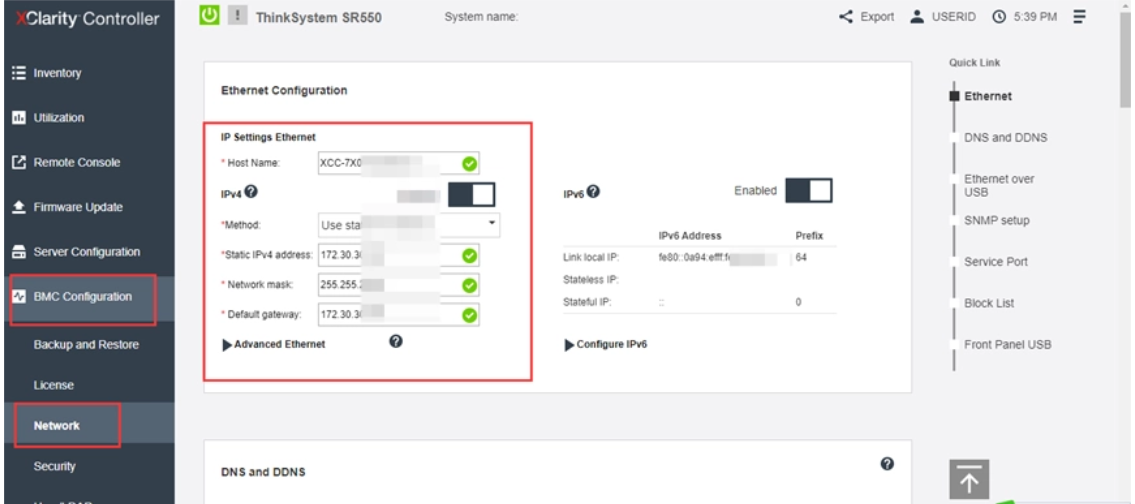Click the Server Configuration icon
Viewport: 1135px width, 504px height.
click(19, 252)
